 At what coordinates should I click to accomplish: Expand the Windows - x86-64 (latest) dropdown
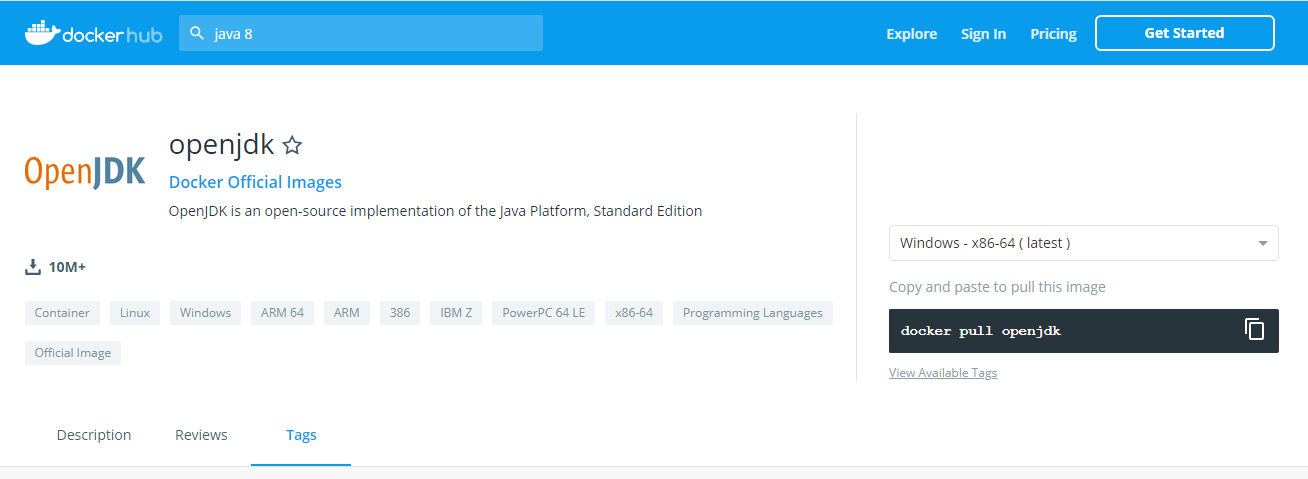(x=1083, y=243)
